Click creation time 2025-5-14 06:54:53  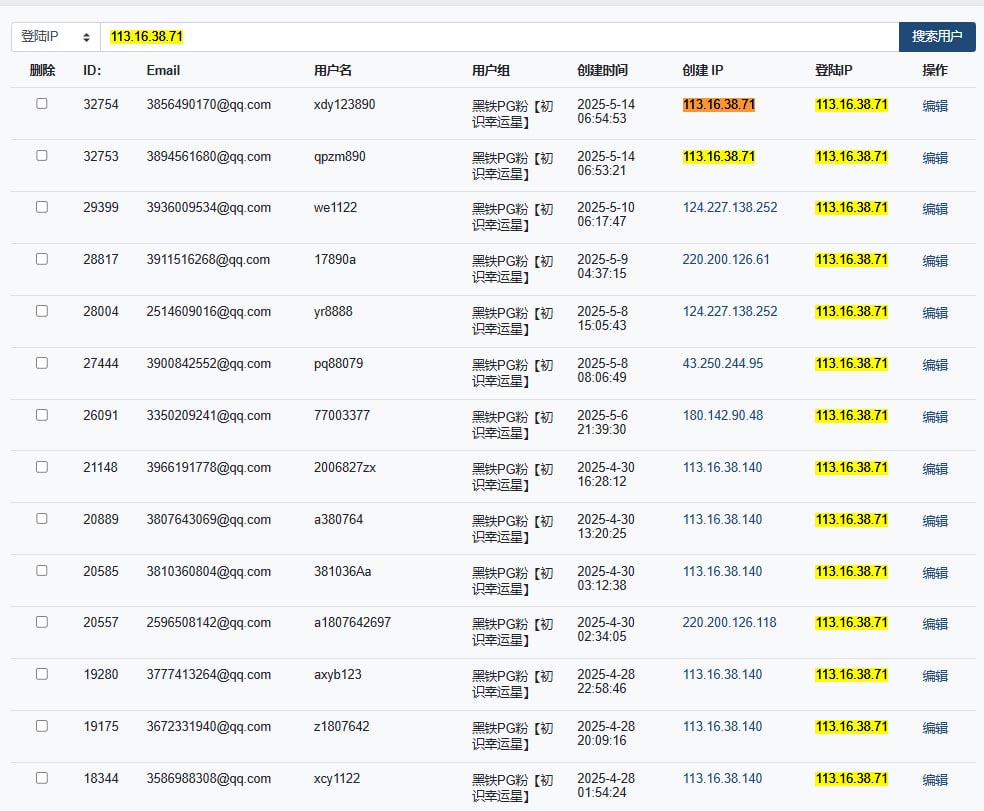[606, 112]
